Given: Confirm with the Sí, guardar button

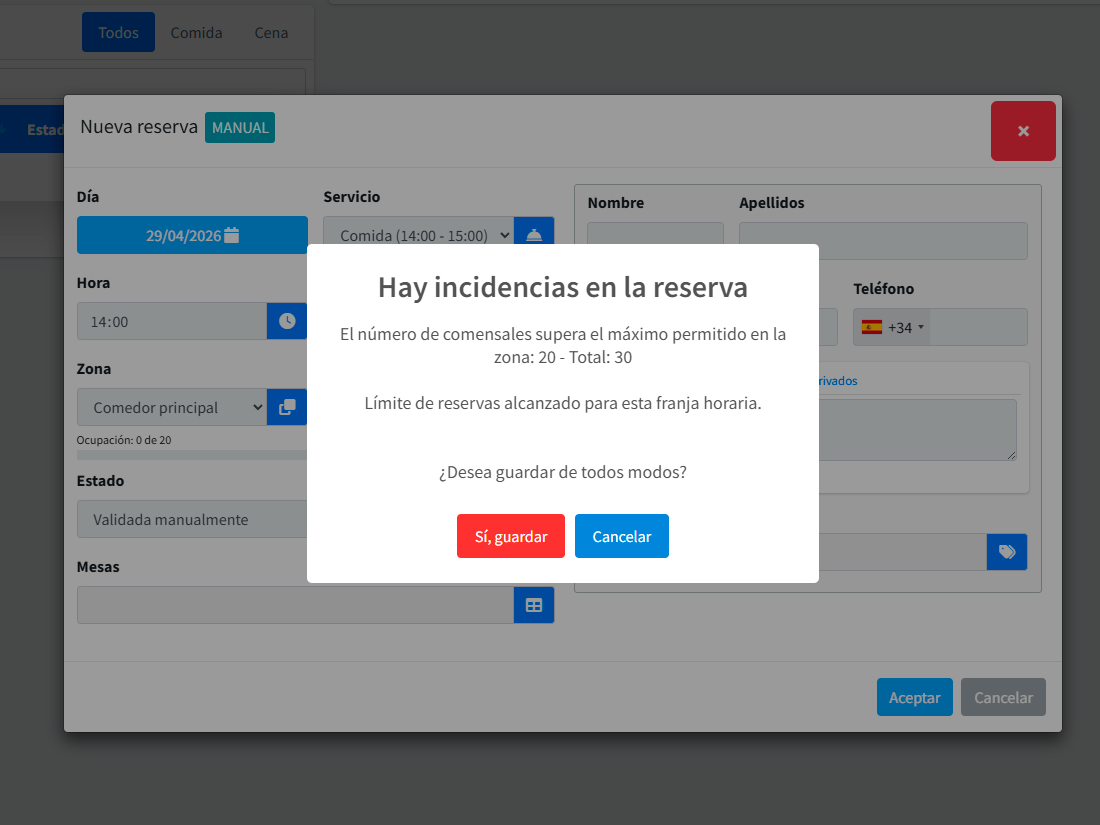Looking at the screenshot, I should (511, 536).
